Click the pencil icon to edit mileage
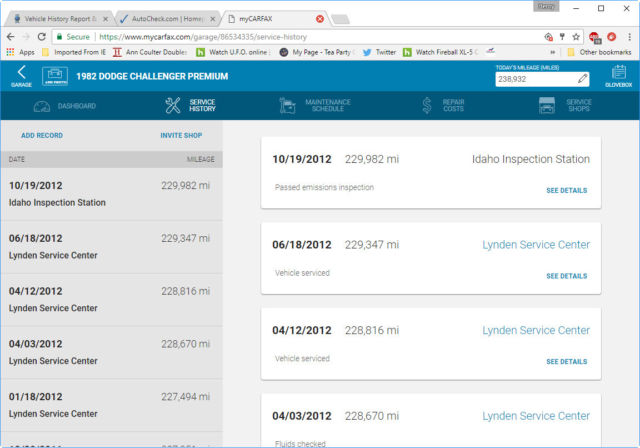Screen dimensions: 640x448 pyautogui.click(x=583, y=78)
